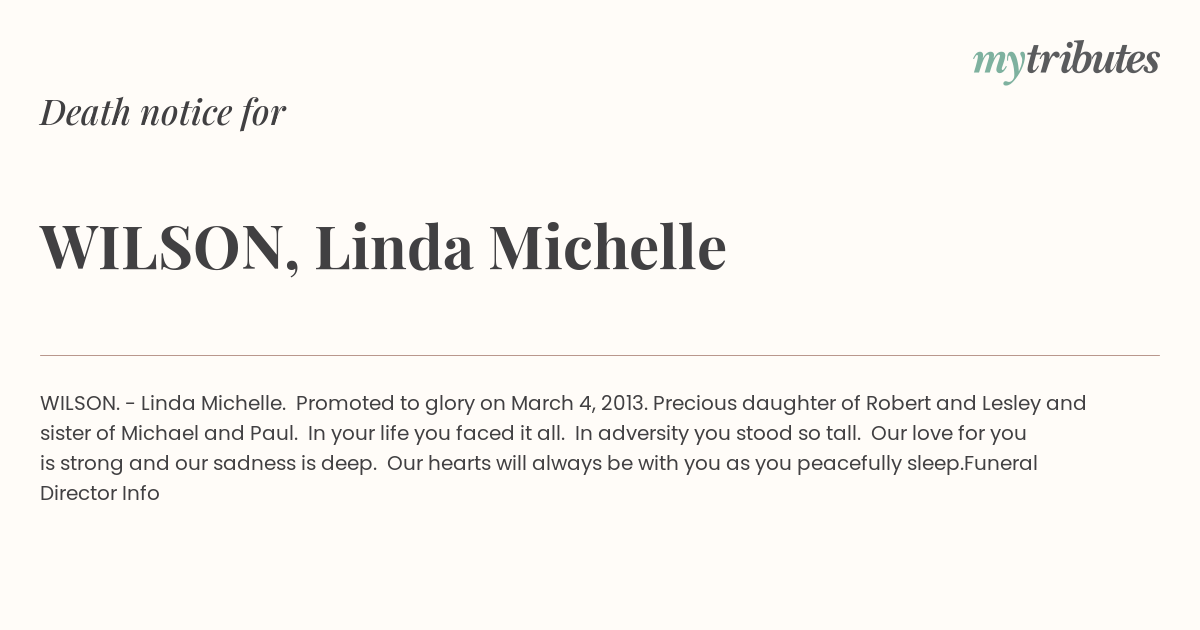1200x630 pixels.
Task: Click the date 'March 4, 2013'
Action: point(579,403)
